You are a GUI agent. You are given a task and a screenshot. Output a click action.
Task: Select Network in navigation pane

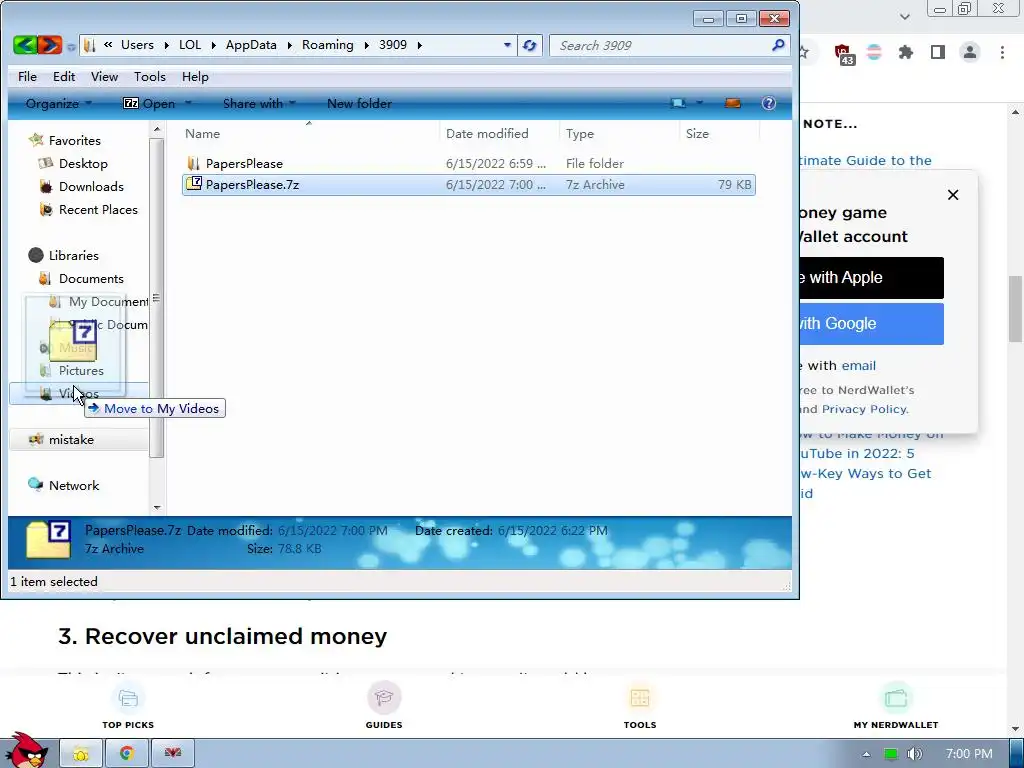point(74,485)
